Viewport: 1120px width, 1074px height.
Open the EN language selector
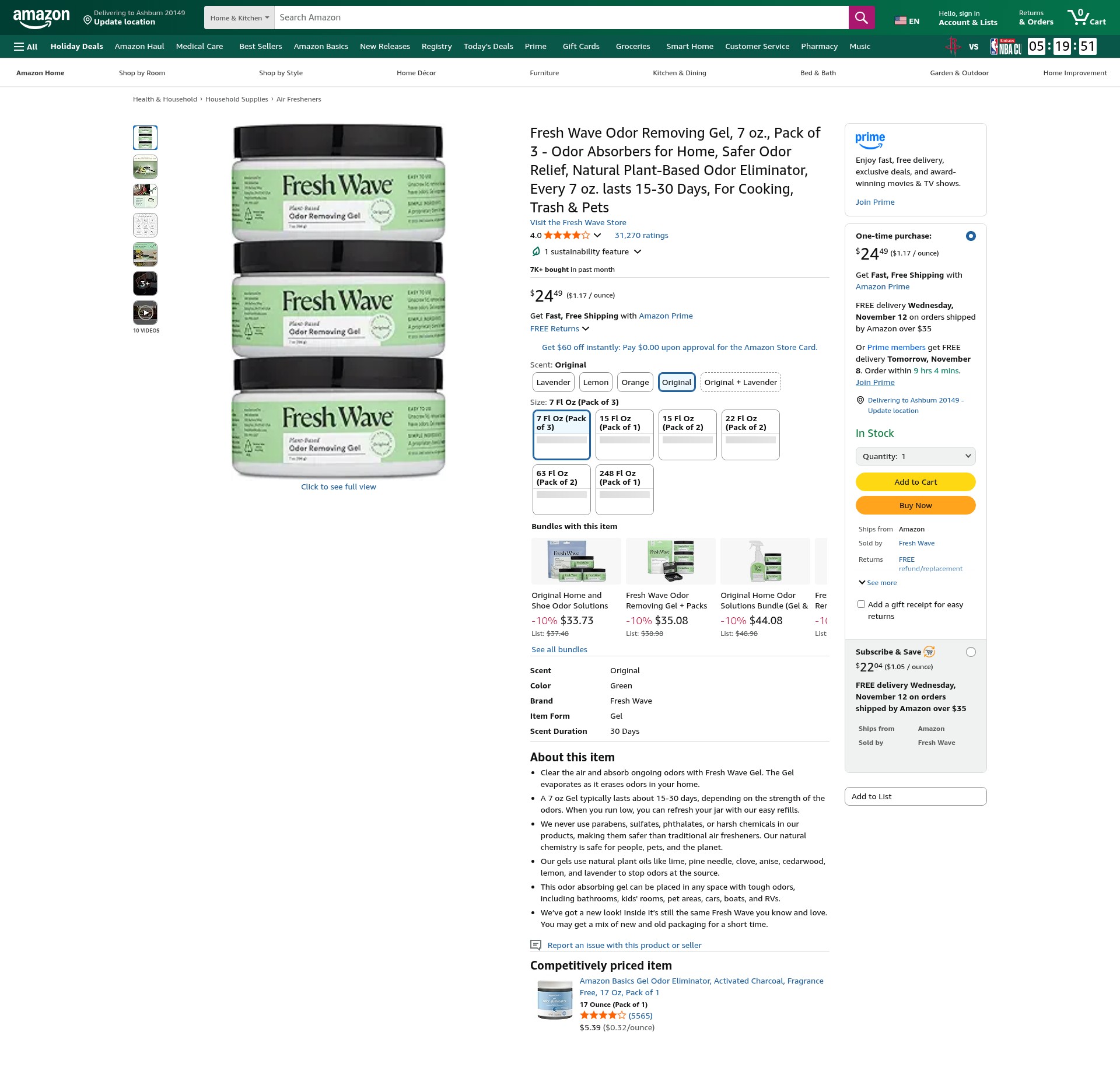point(907,21)
